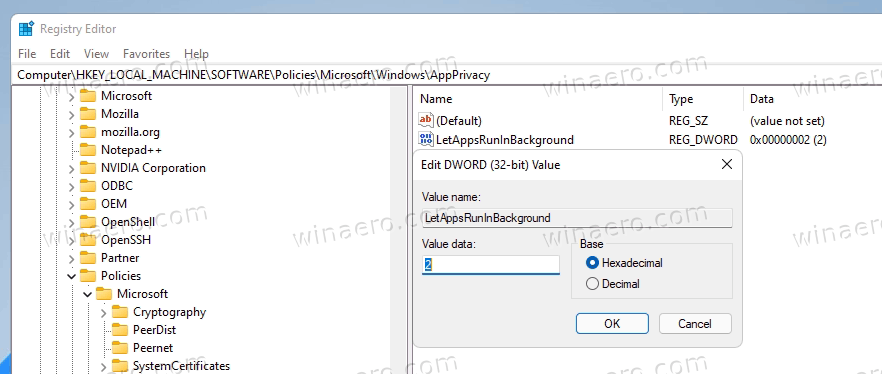Select the OpenSSH folder icon
The image size is (882, 374).
pos(87,240)
